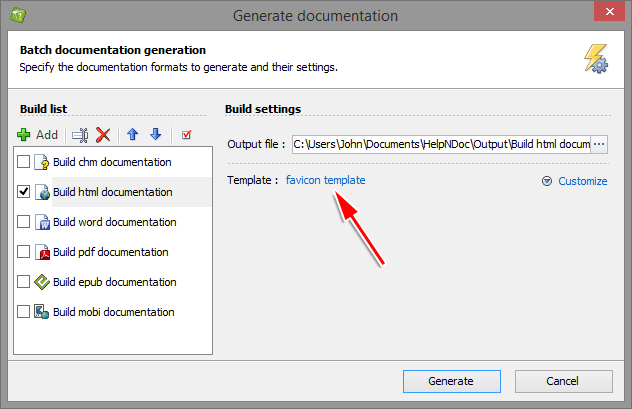The image size is (632, 409).
Task: Click the Generate button
Action: click(x=452, y=381)
